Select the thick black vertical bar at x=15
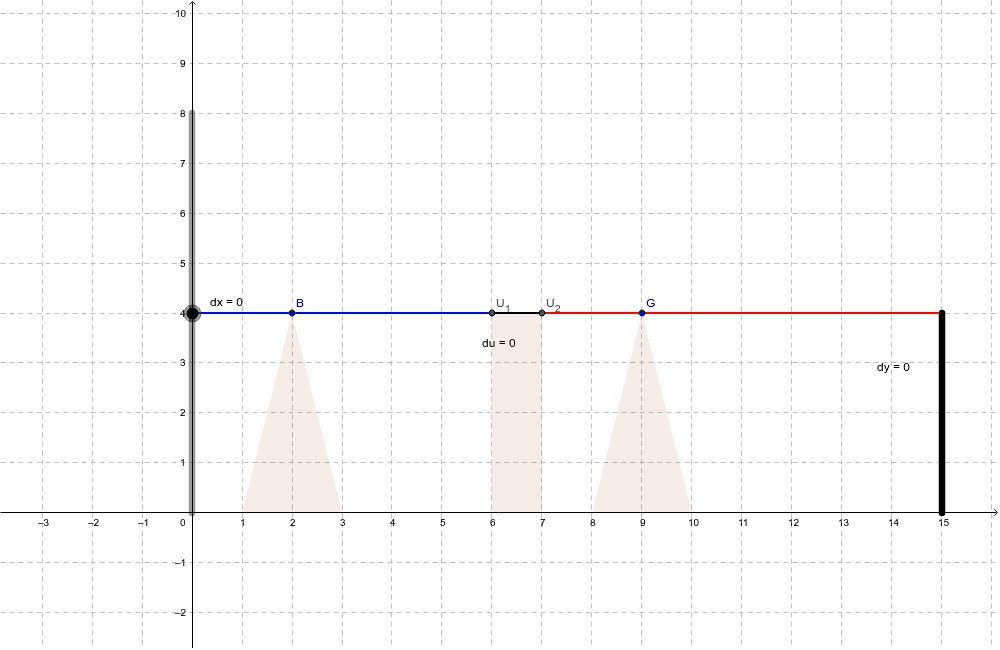The image size is (1000, 650). [x=942, y=412]
